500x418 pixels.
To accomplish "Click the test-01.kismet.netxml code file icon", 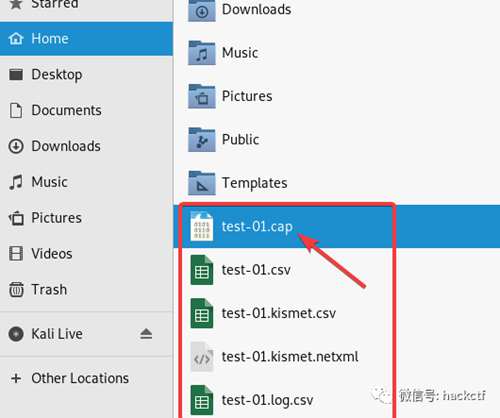I will pyautogui.click(x=202, y=357).
